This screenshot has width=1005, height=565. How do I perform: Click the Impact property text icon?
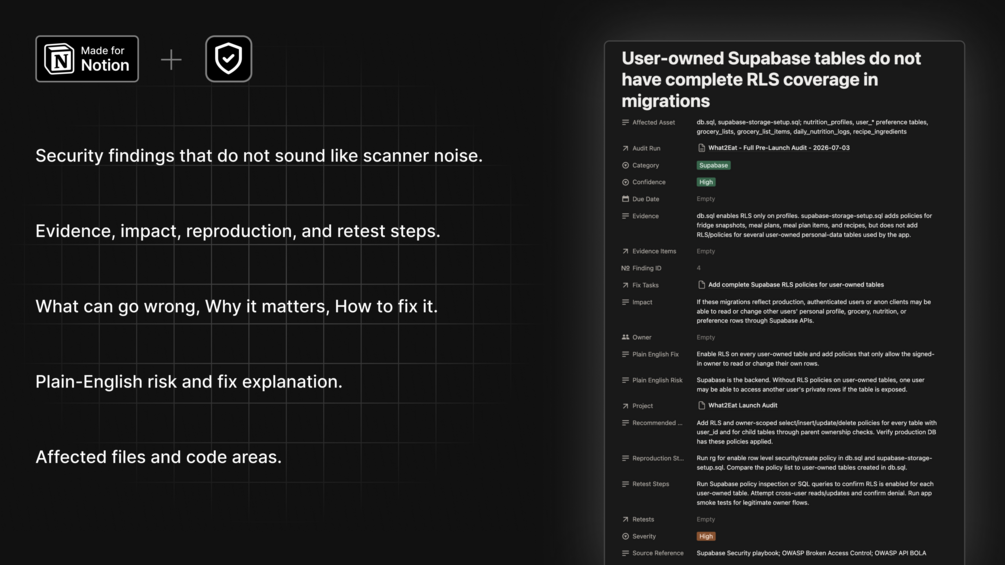(x=625, y=302)
